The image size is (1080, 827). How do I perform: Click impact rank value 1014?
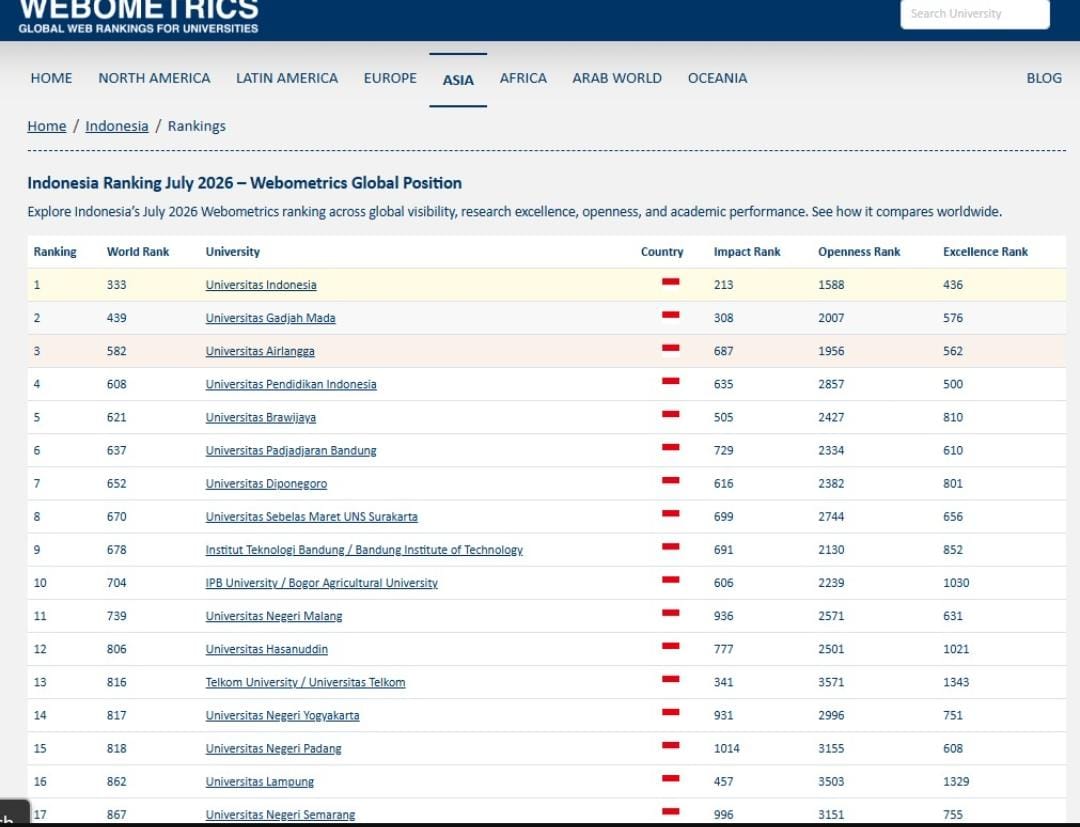727,749
